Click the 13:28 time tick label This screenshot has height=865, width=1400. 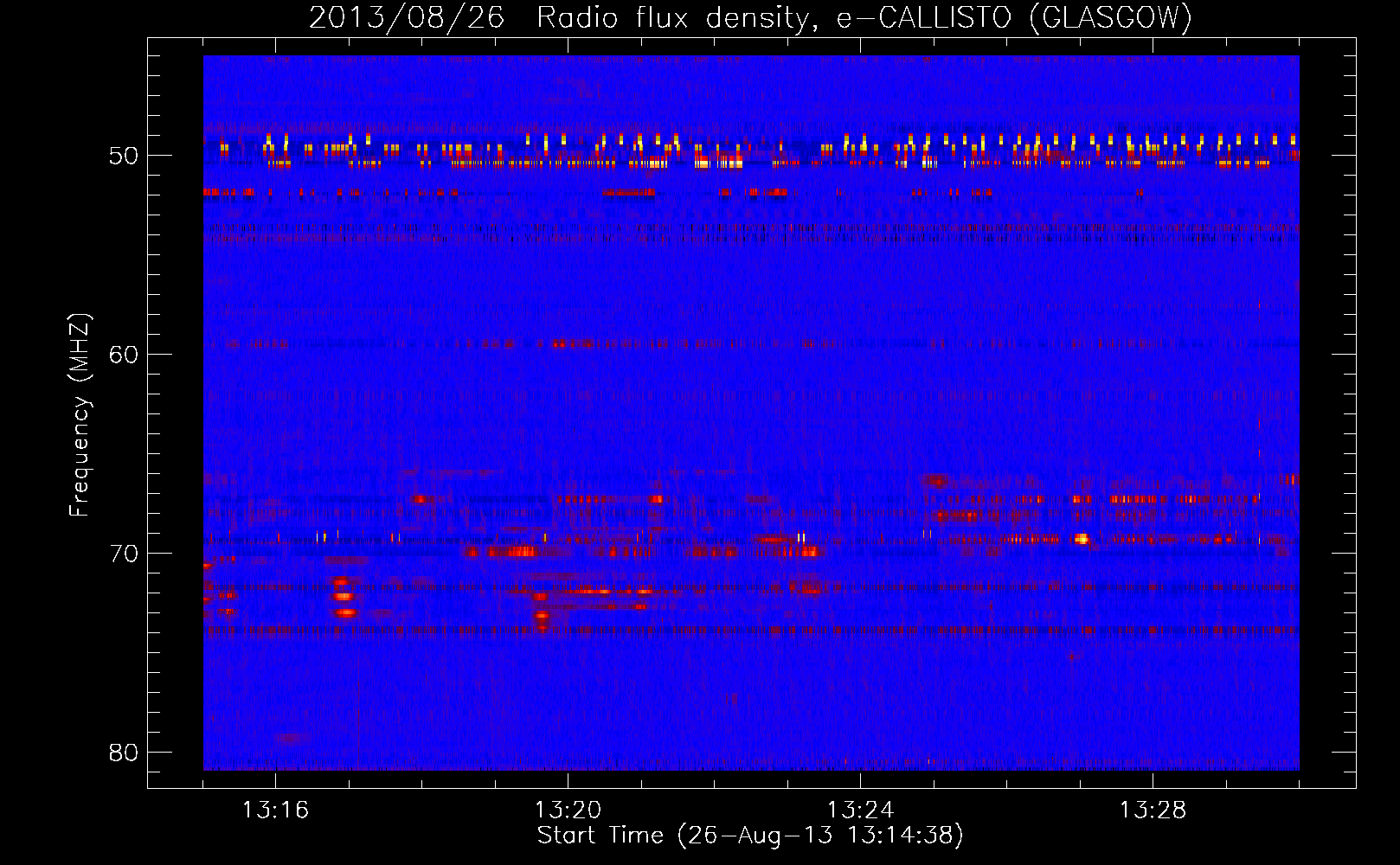(x=1153, y=811)
